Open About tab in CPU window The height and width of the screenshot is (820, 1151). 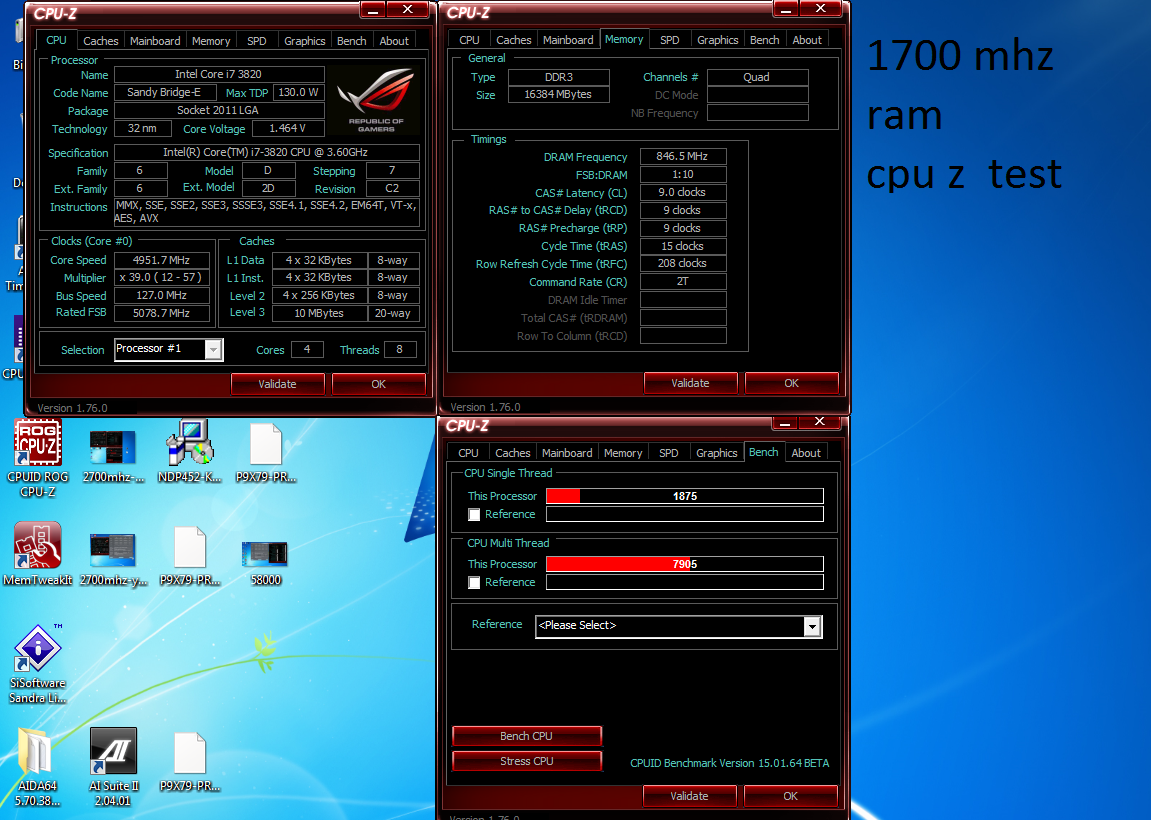[393, 41]
